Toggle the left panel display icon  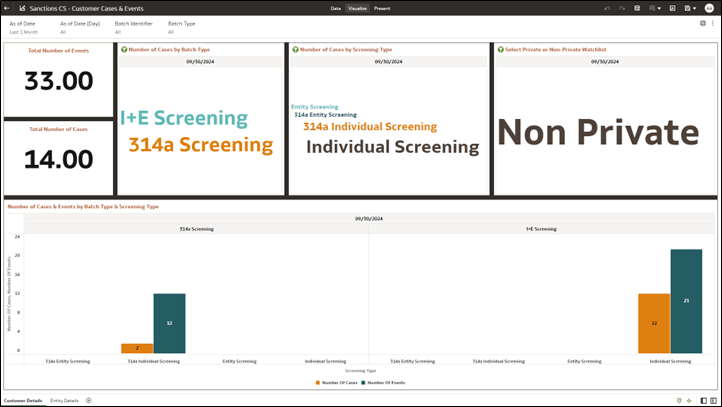click(704, 401)
